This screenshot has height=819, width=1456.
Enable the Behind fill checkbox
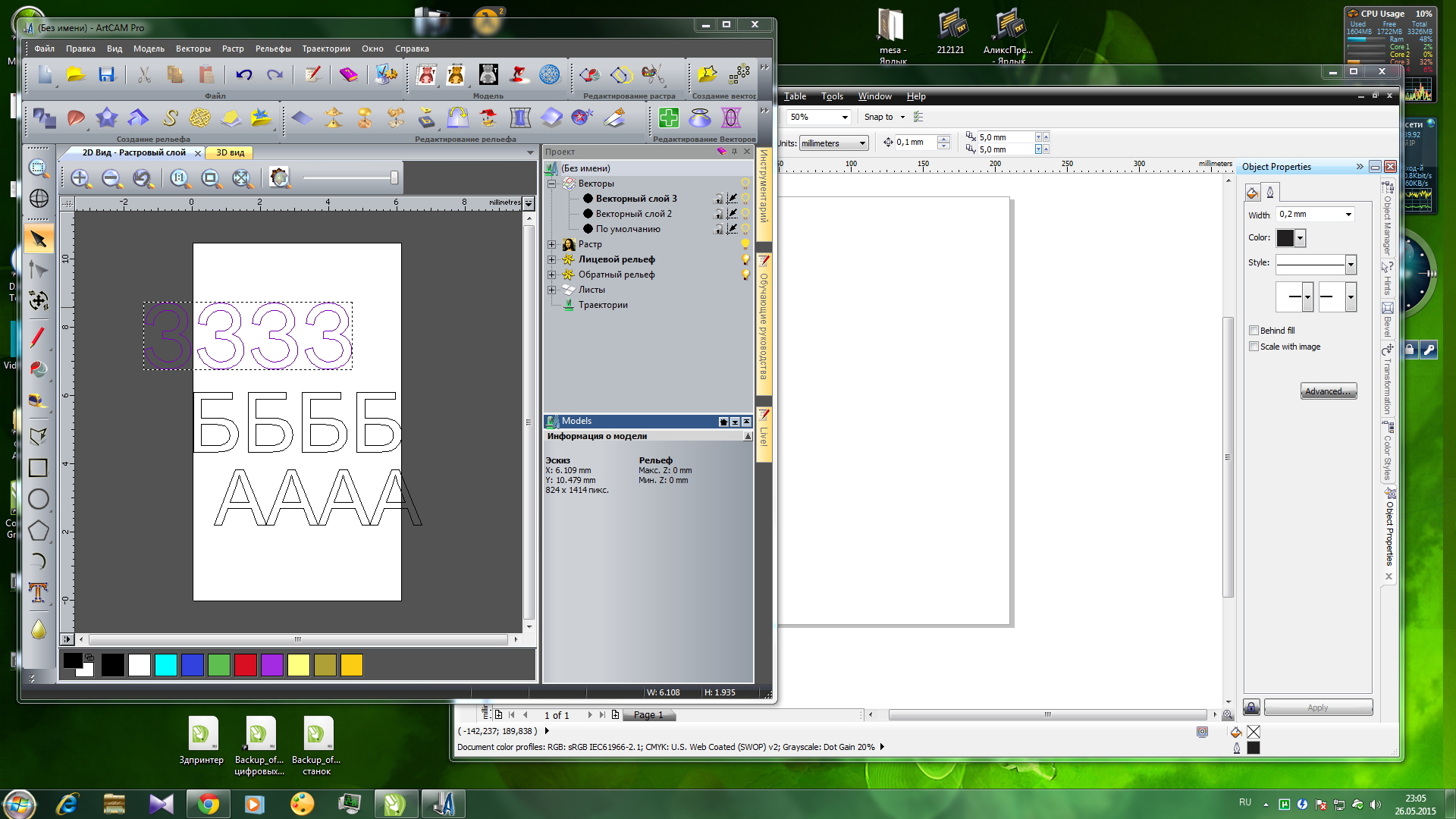1254,331
